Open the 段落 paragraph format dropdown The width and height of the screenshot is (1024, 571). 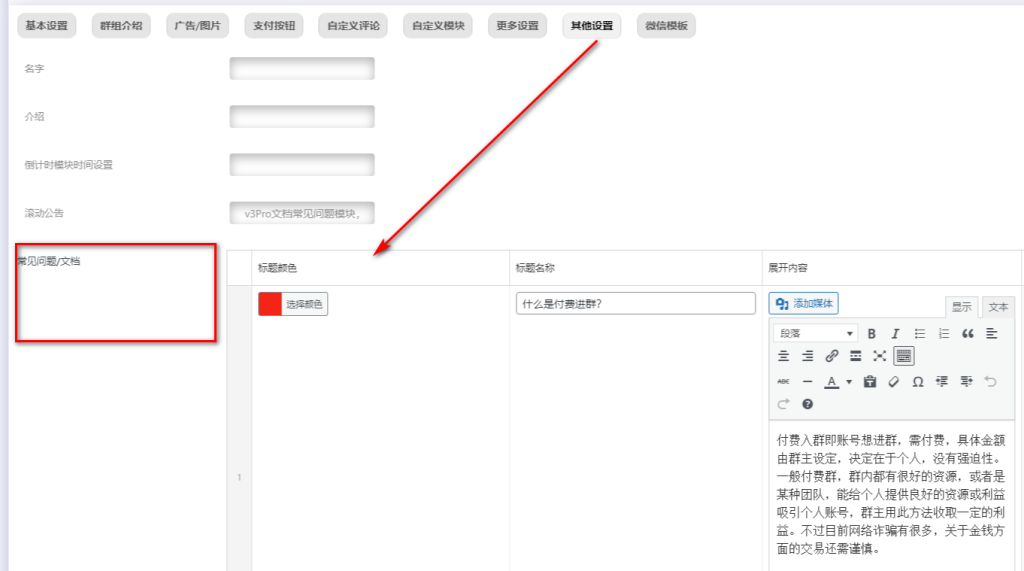(x=816, y=334)
